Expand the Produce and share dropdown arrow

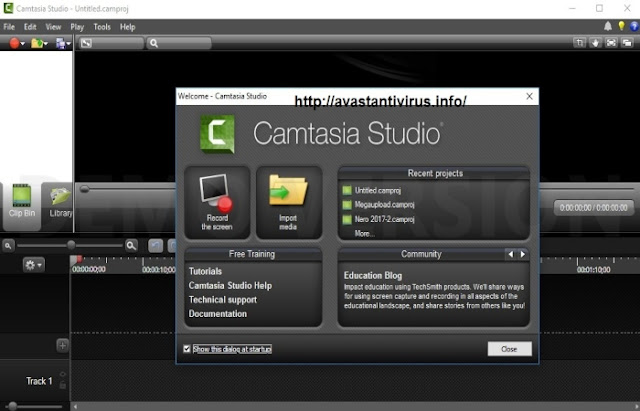(x=69, y=43)
